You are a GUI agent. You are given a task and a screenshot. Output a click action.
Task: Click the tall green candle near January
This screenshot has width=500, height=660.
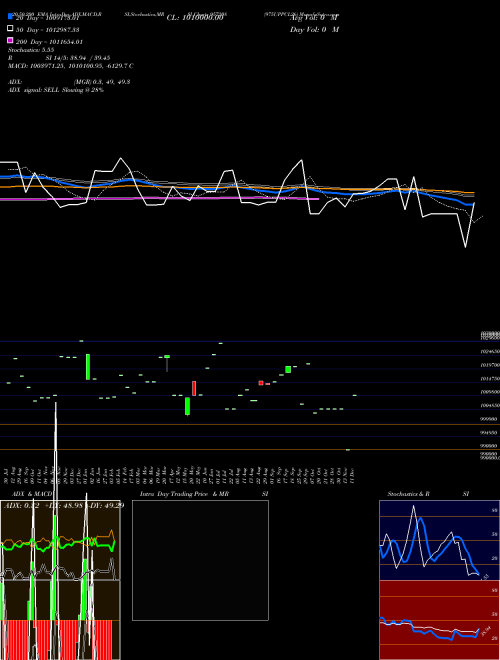click(88, 367)
